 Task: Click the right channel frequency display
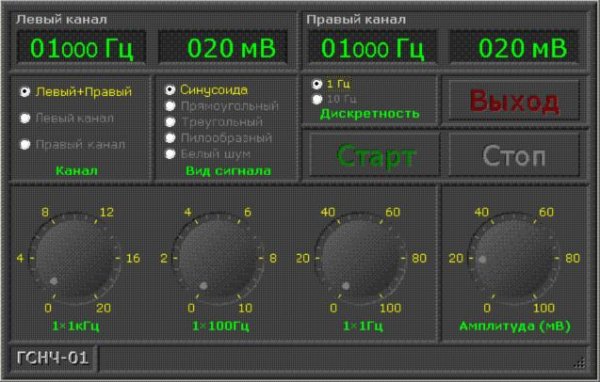(372, 48)
